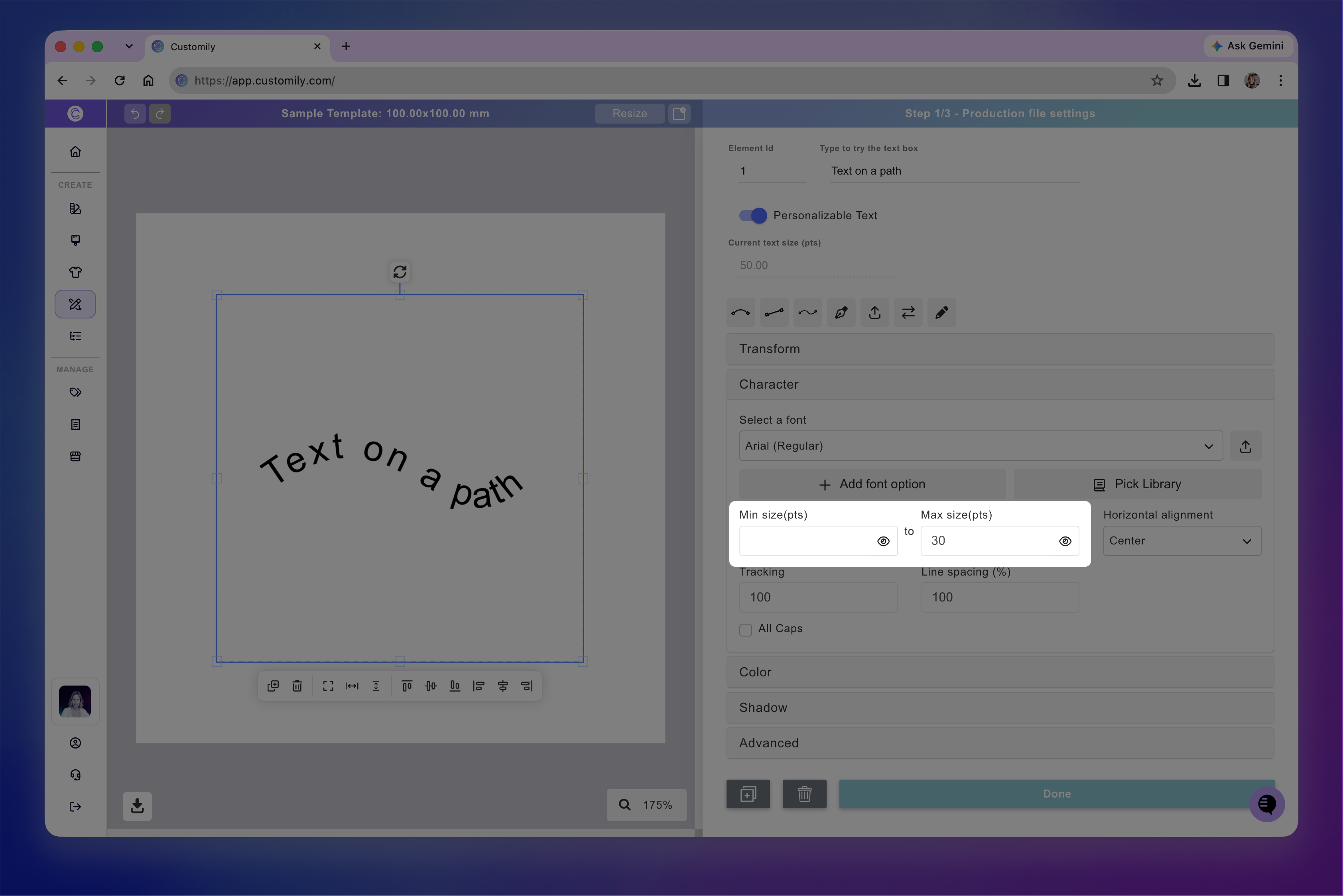Expand the Transform section
Viewport: 1343px width, 896px height.
[1000, 349]
